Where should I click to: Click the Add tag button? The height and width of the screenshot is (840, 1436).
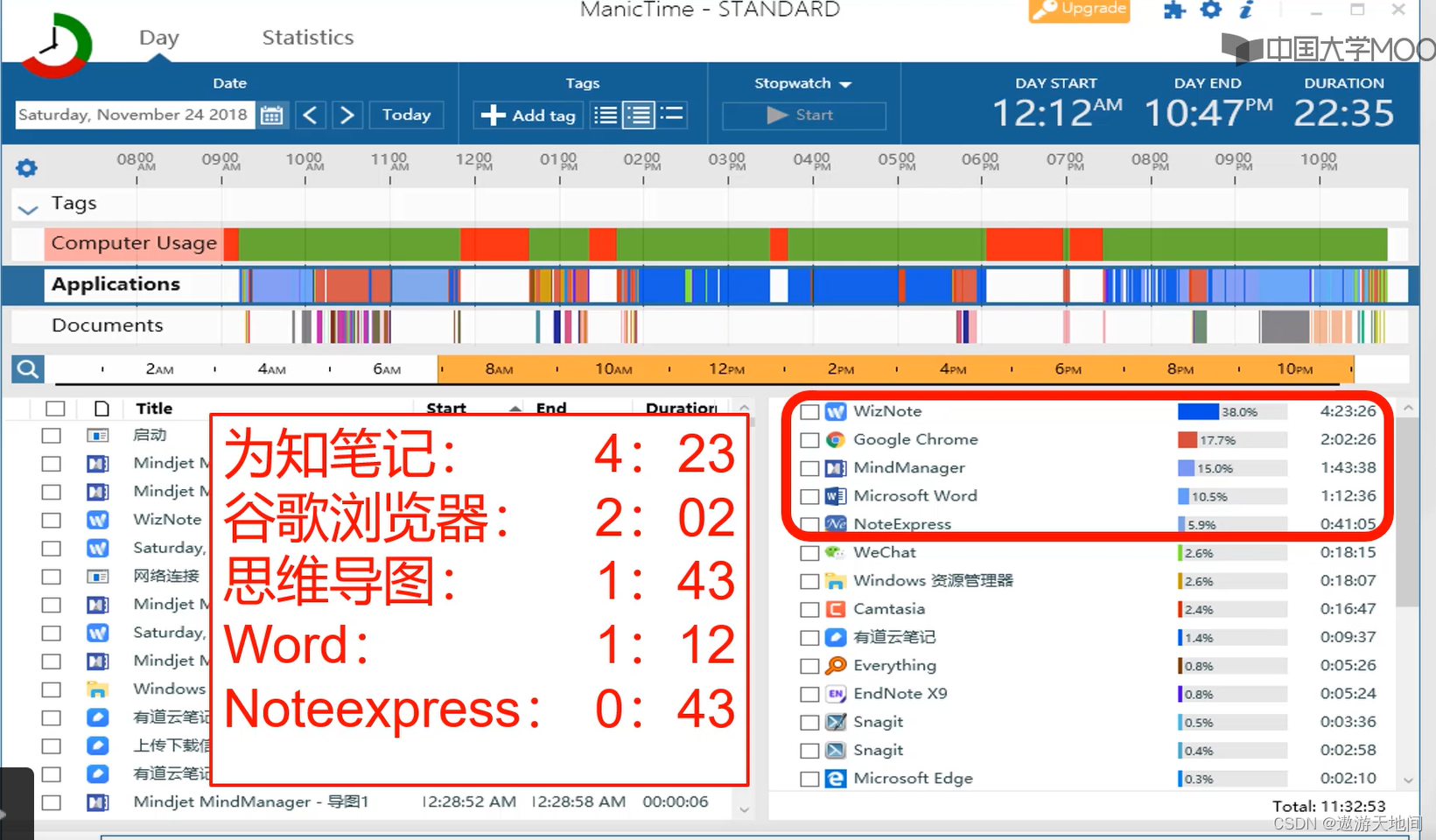point(529,115)
